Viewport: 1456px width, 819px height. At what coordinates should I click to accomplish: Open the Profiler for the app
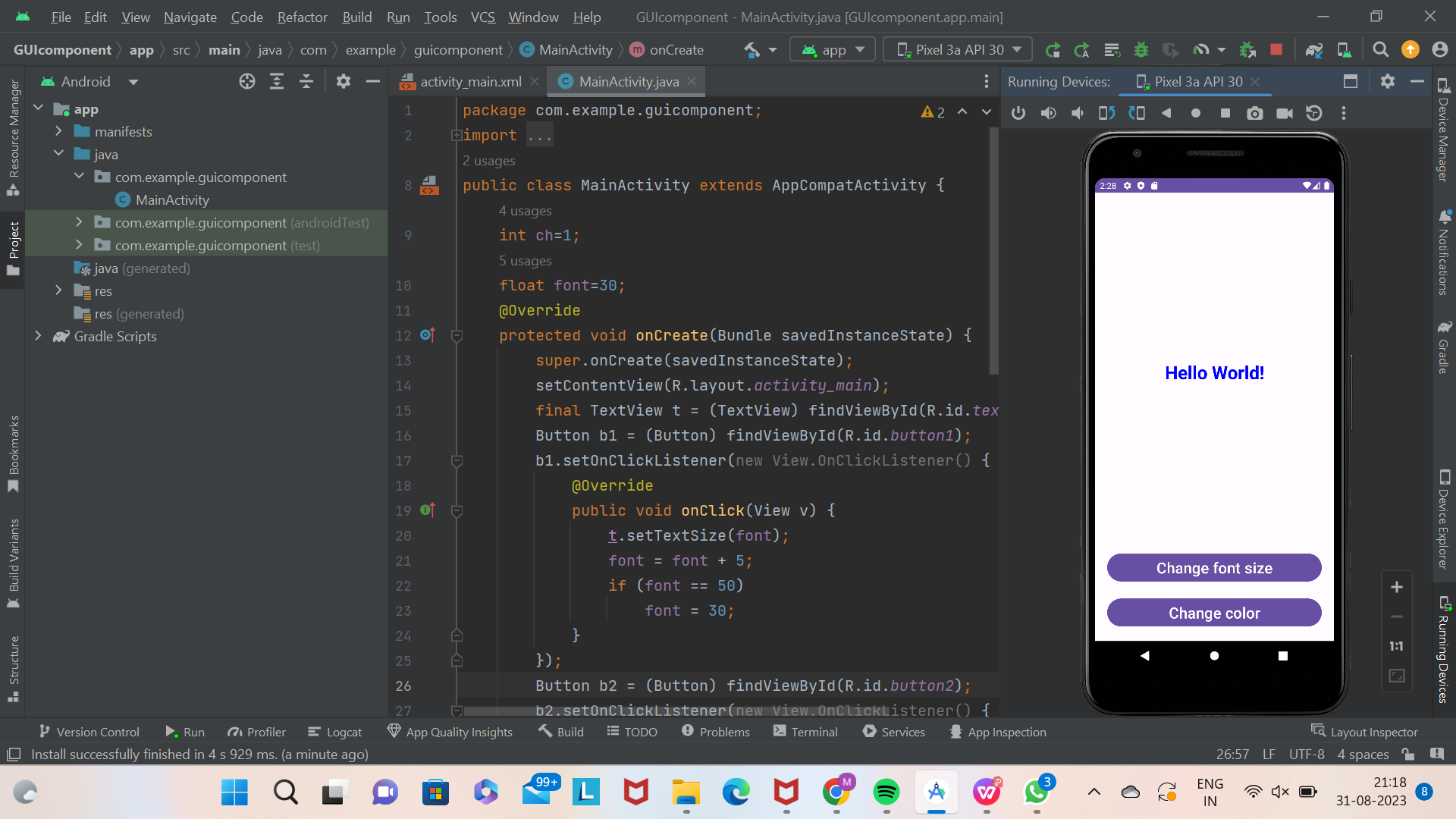(256, 731)
